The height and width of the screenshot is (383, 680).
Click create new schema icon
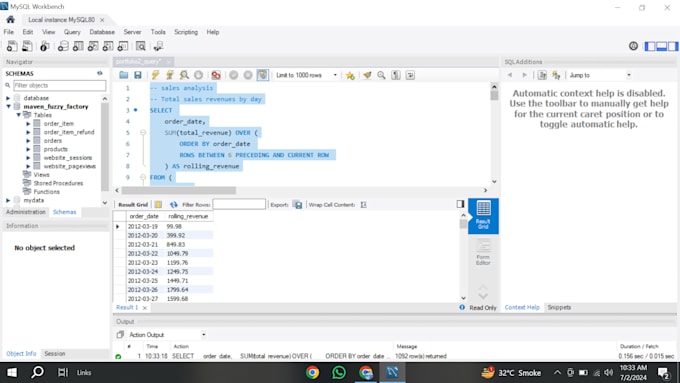coord(63,46)
